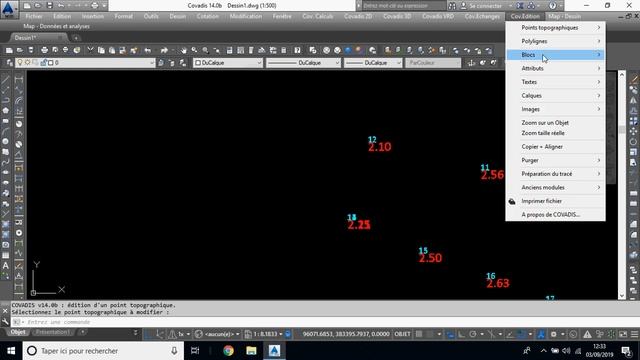640x360 pixels.
Task: Open the Covadis 2D menu
Action: click(358, 16)
